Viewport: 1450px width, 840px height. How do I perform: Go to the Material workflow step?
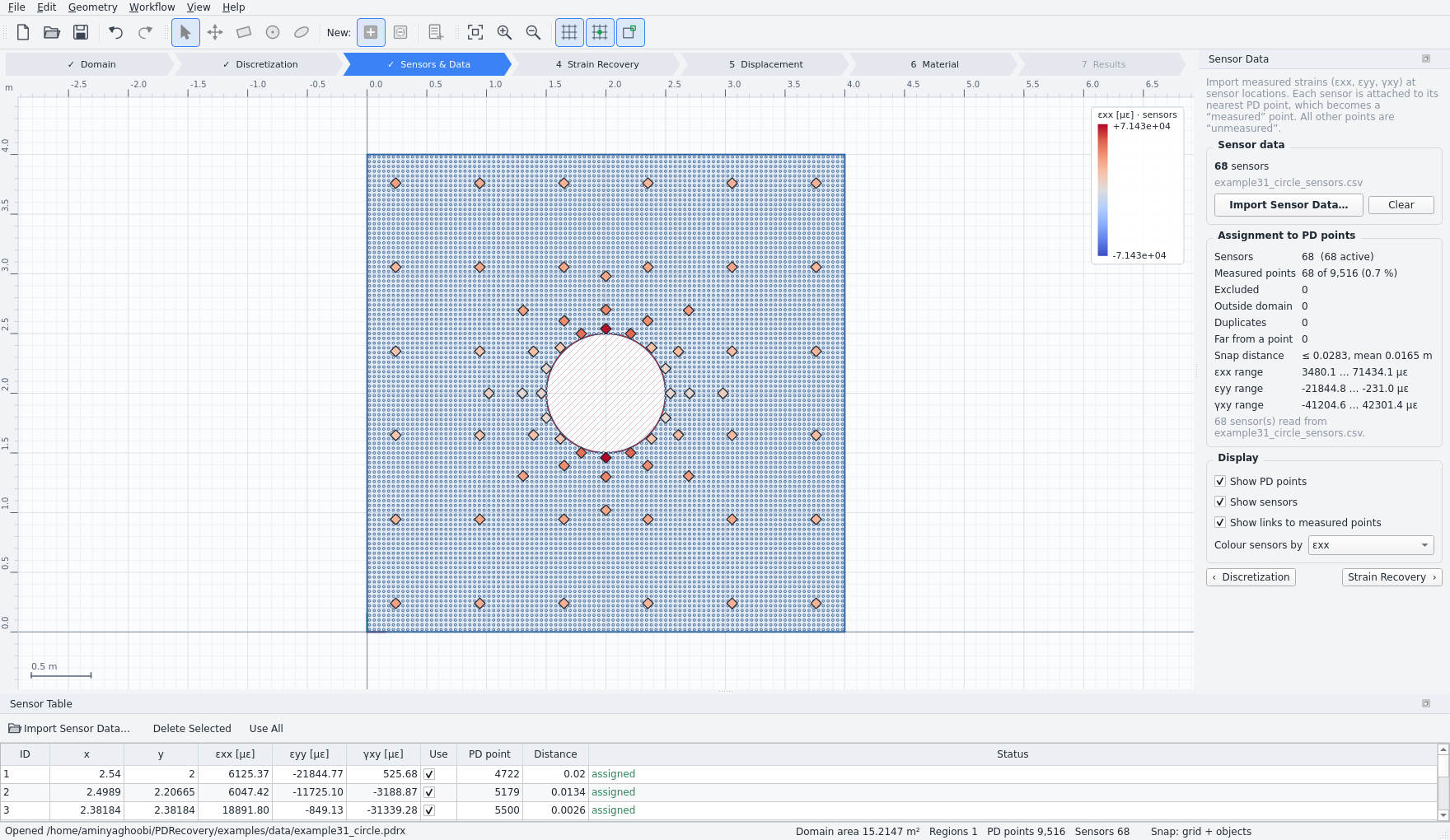(934, 64)
